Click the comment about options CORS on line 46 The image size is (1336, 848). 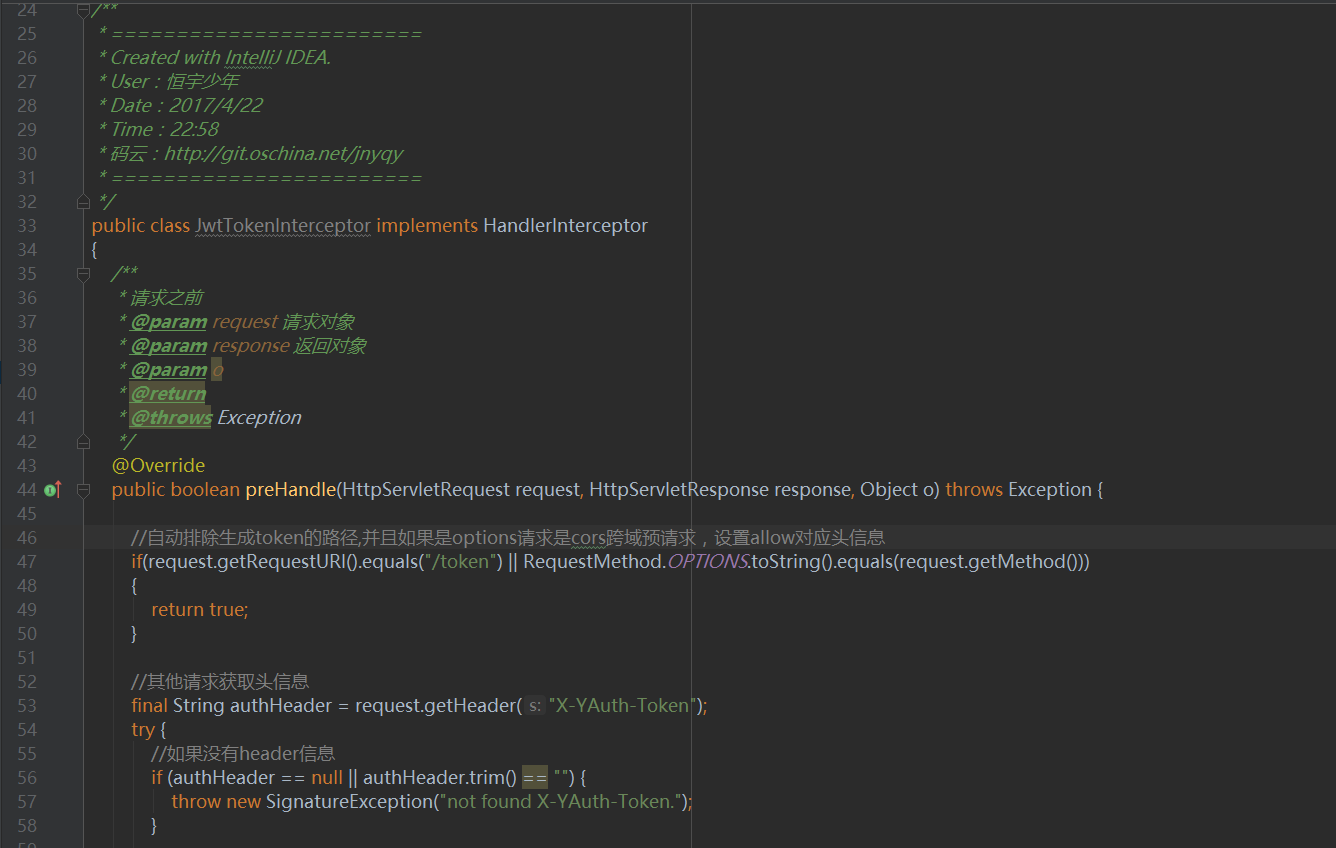[x=508, y=538]
